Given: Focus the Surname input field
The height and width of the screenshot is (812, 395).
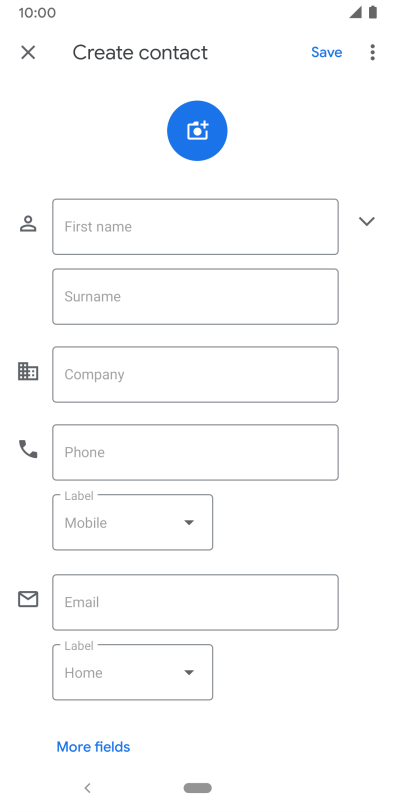Looking at the screenshot, I should [196, 297].
